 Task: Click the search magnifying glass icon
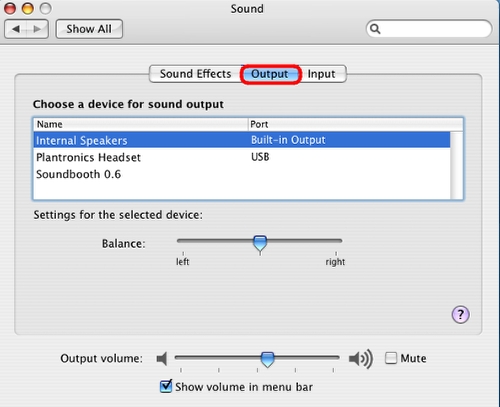(375, 29)
